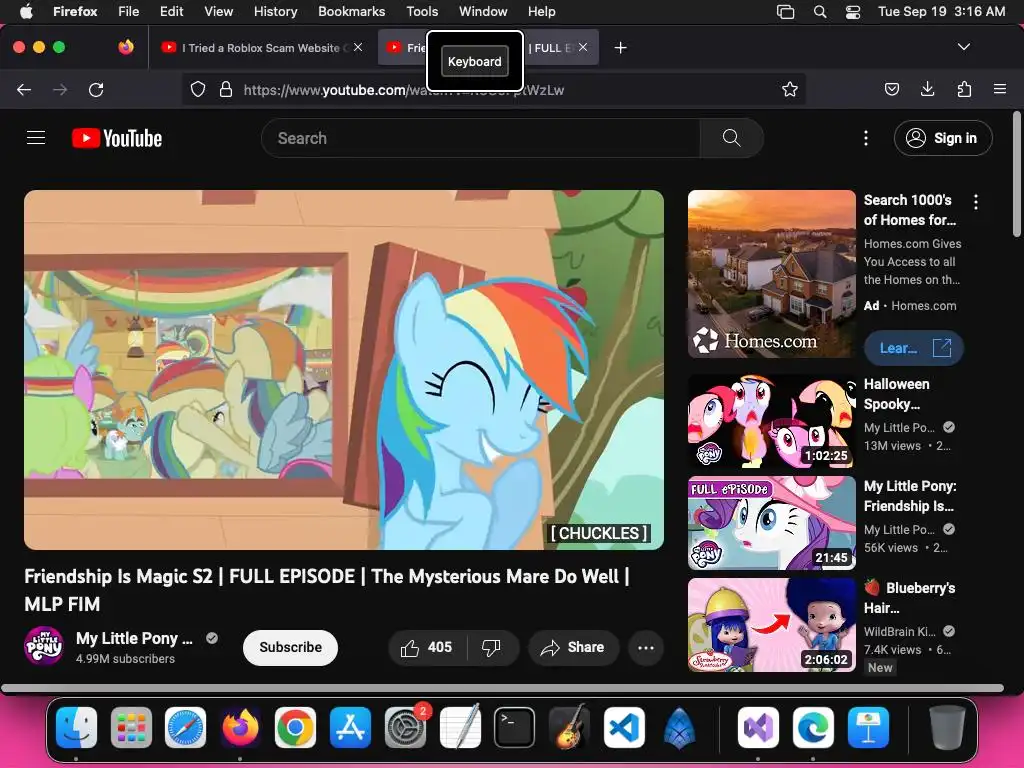
Task: Open Halloween Spooky video thumbnail
Action: 771,421
